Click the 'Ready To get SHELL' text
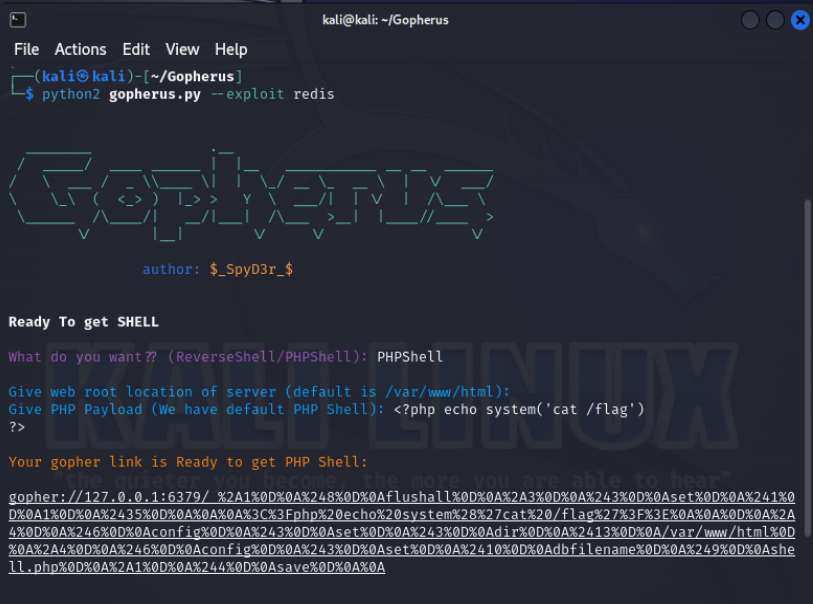This screenshot has height=604, width=813. [x=83, y=322]
